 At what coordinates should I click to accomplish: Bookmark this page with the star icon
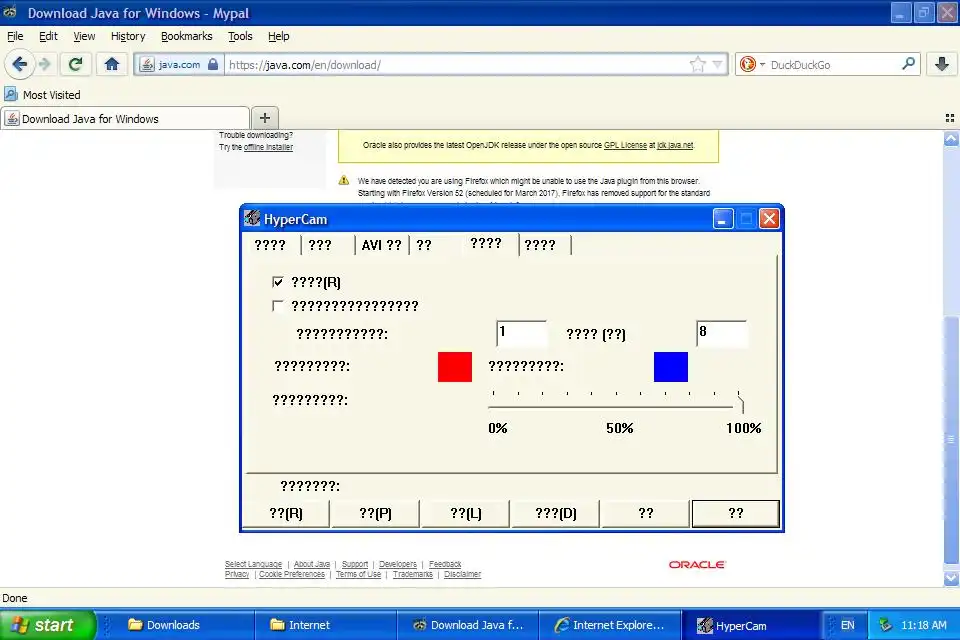pos(697,64)
